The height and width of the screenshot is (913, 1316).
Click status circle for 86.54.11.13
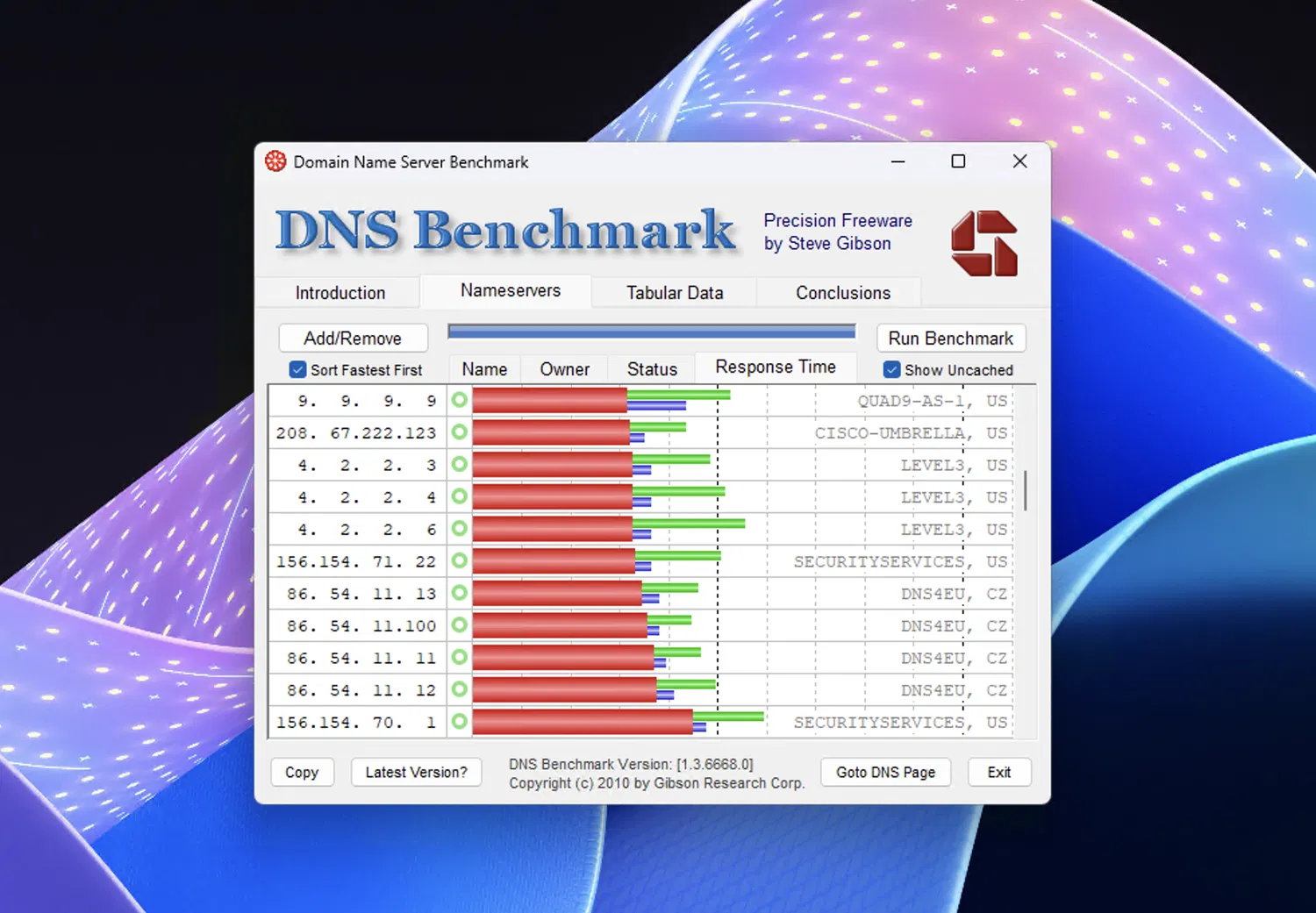tap(460, 594)
